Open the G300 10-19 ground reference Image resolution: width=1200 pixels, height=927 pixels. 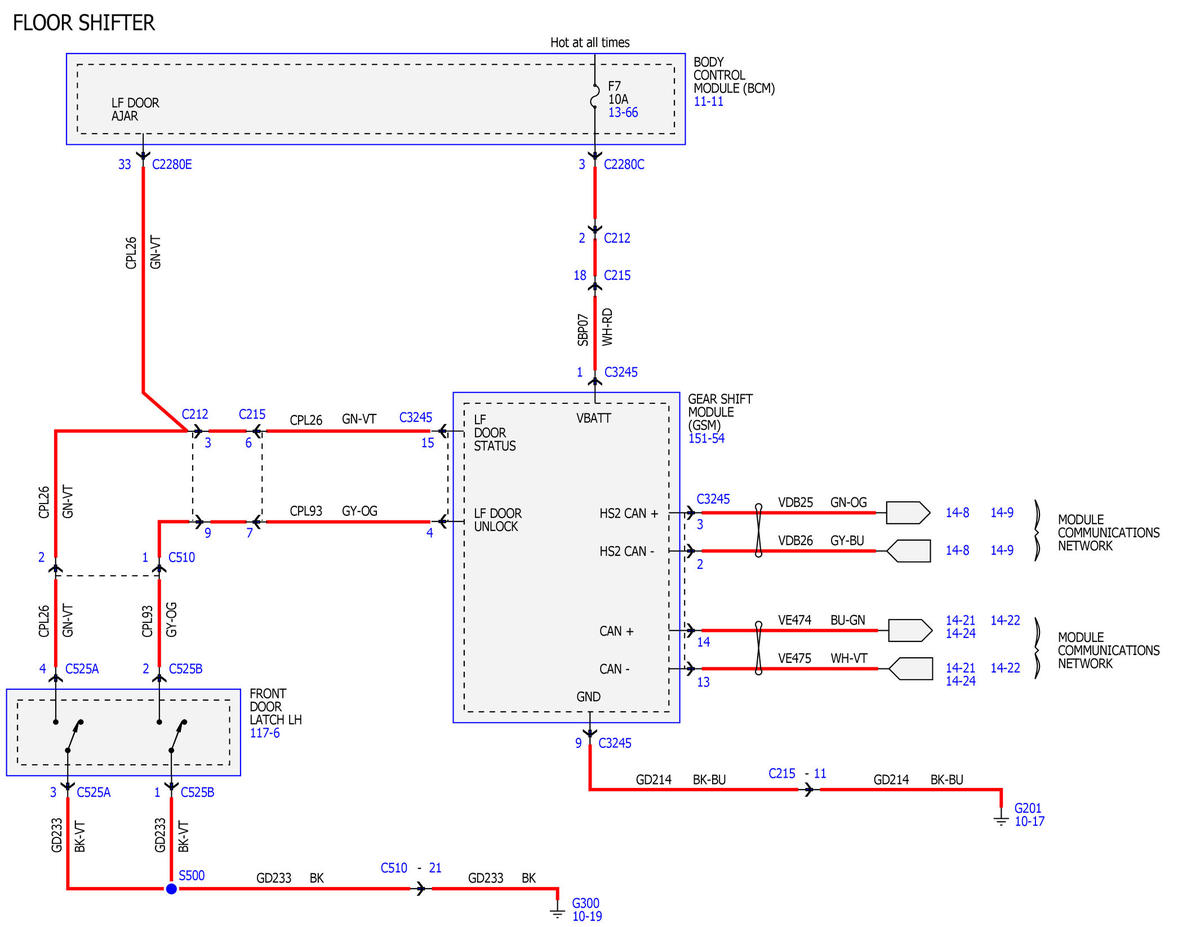[x=587, y=915]
